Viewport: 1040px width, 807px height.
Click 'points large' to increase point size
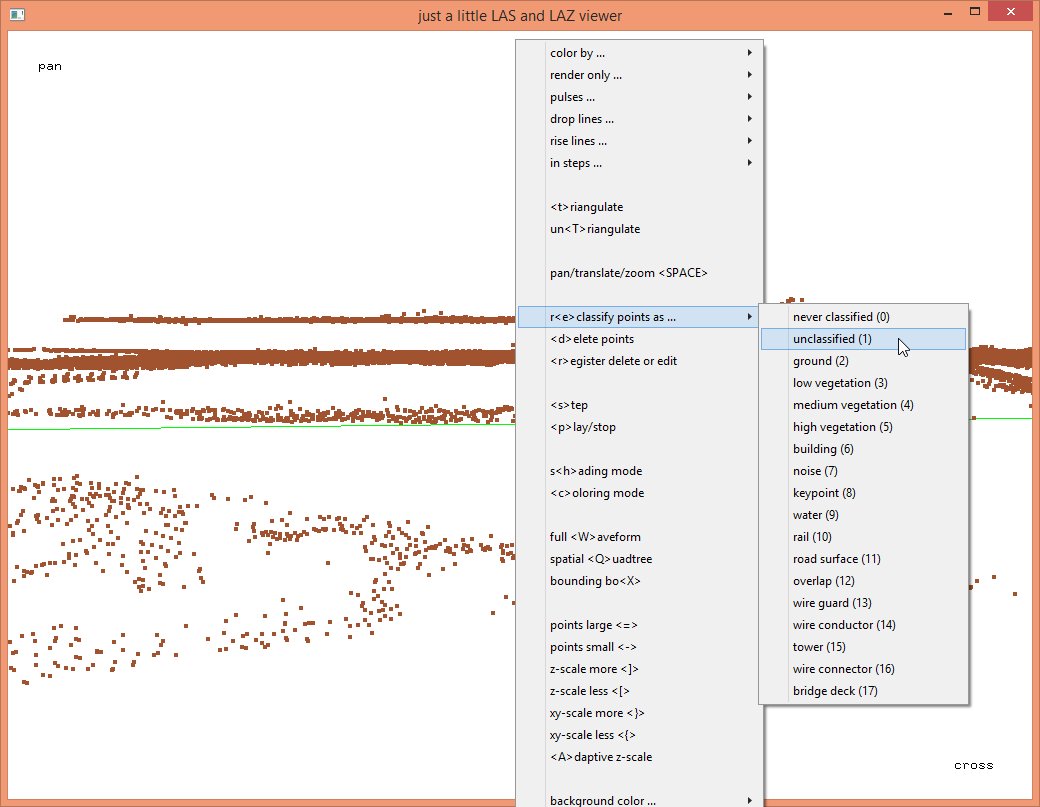593,625
